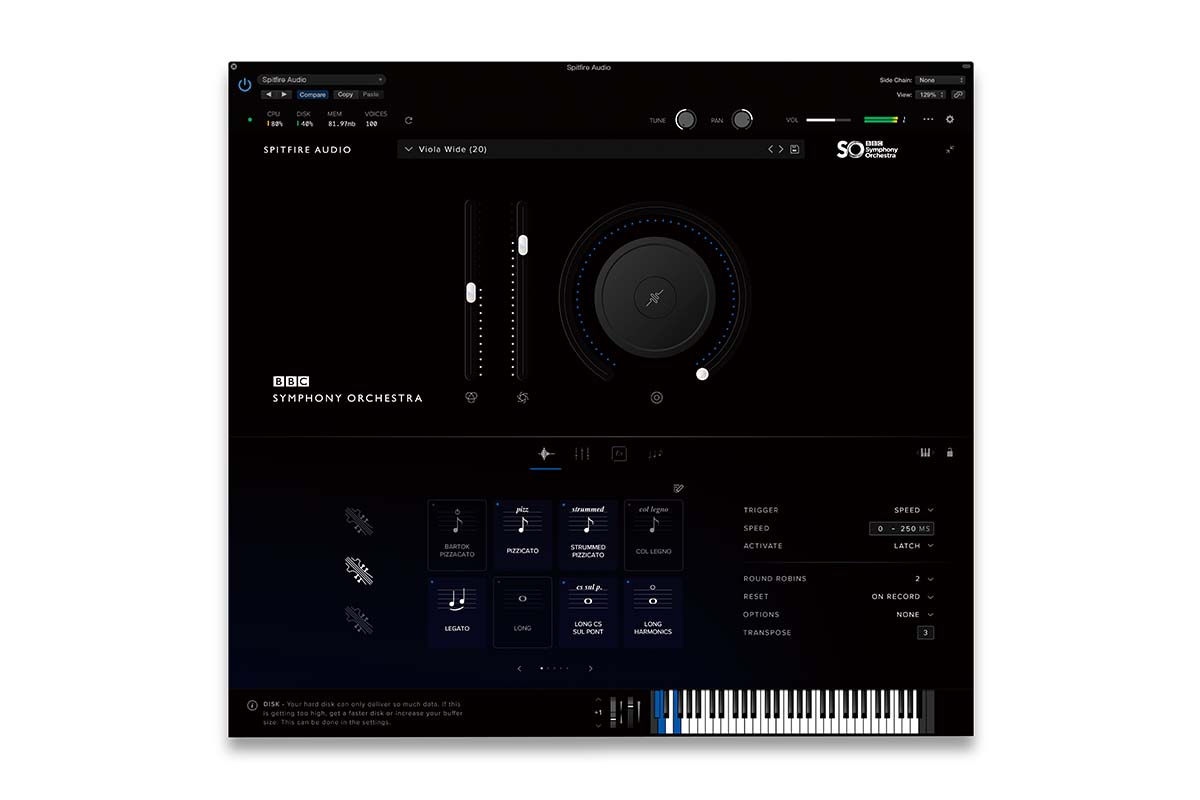
Task: Open the Trigger SPEED dropdown
Action: 914,510
